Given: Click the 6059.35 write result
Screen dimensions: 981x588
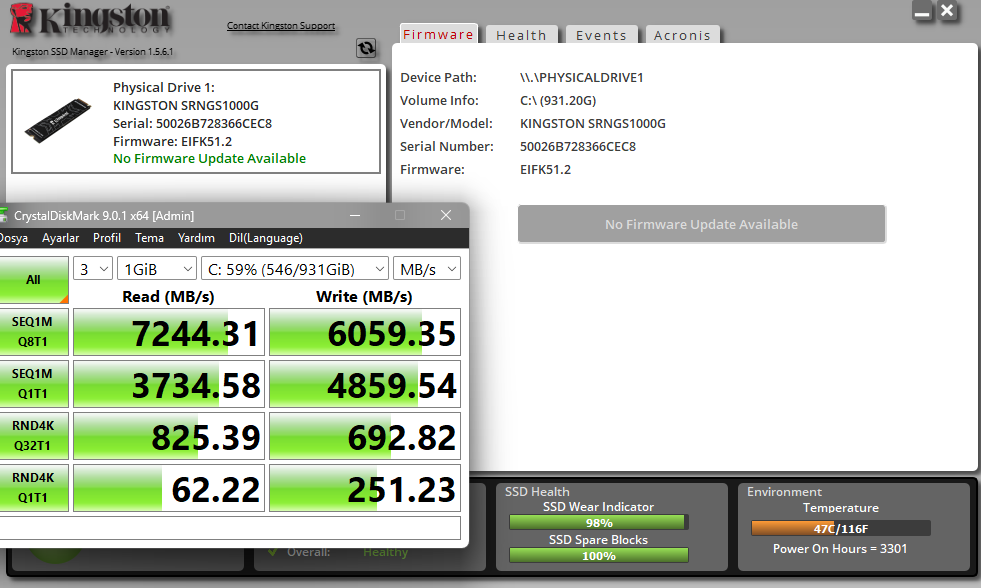Looking at the screenshot, I should click(x=365, y=332).
